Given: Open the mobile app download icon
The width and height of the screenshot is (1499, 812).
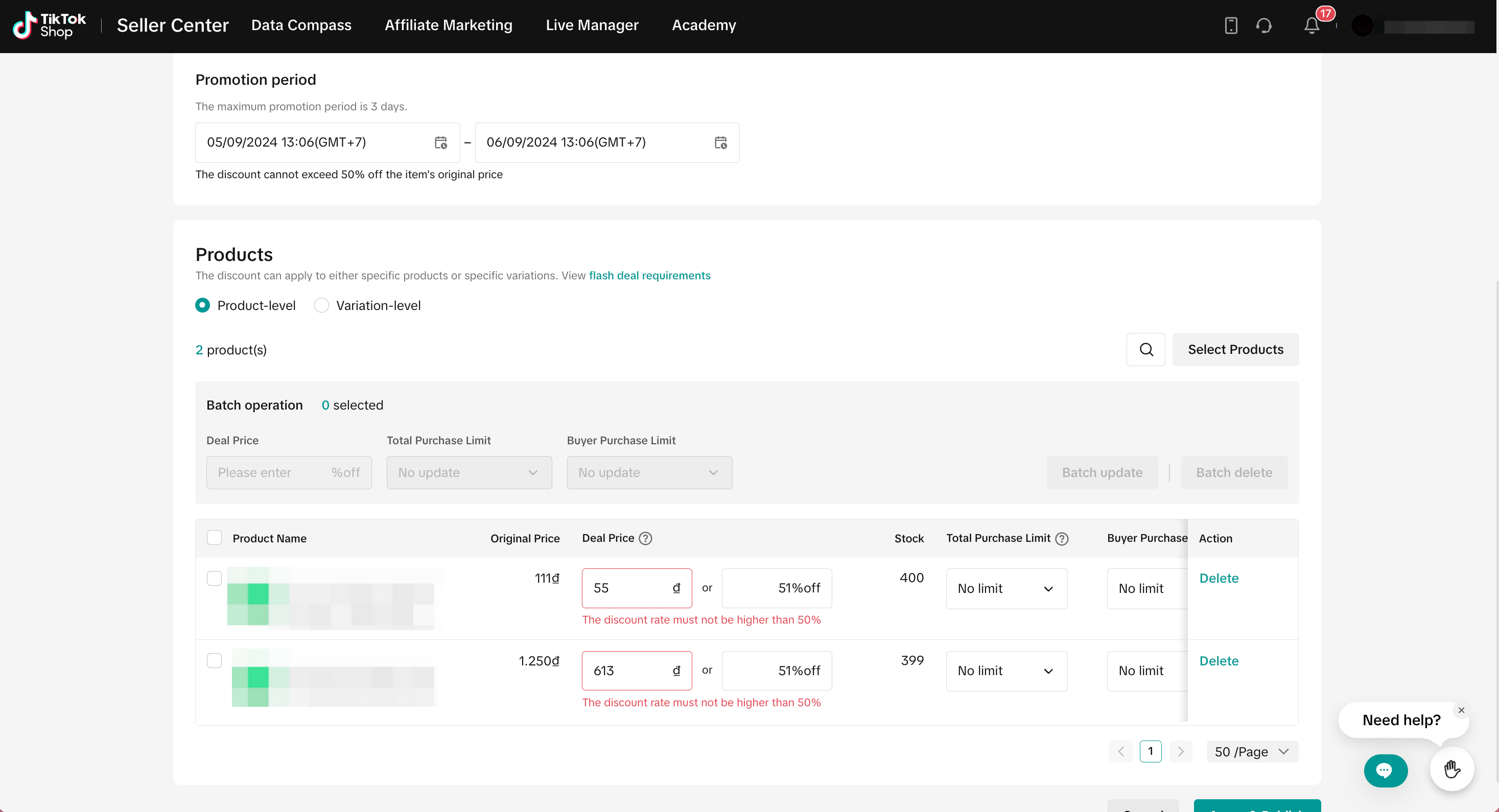Looking at the screenshot, I should (1231, 26).
